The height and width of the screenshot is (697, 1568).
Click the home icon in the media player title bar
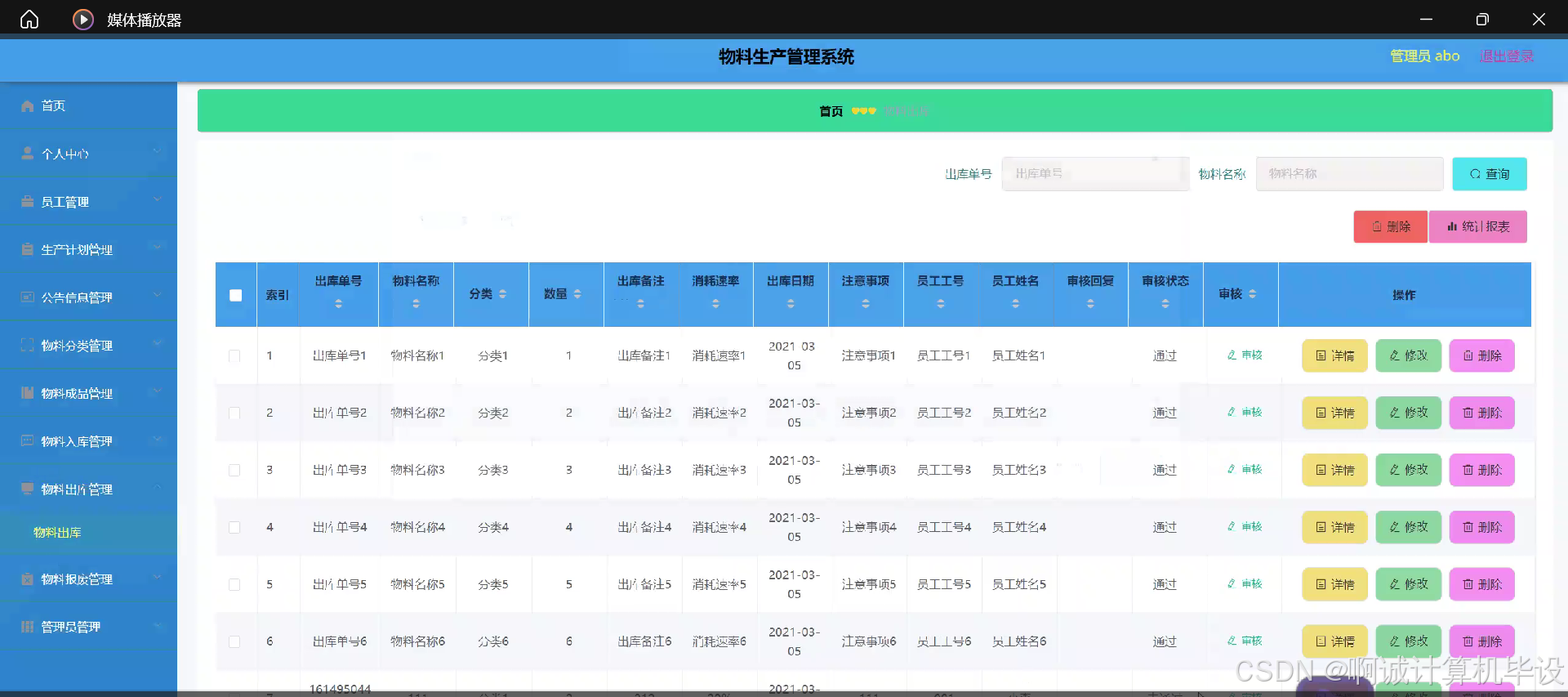click(29, 19)
